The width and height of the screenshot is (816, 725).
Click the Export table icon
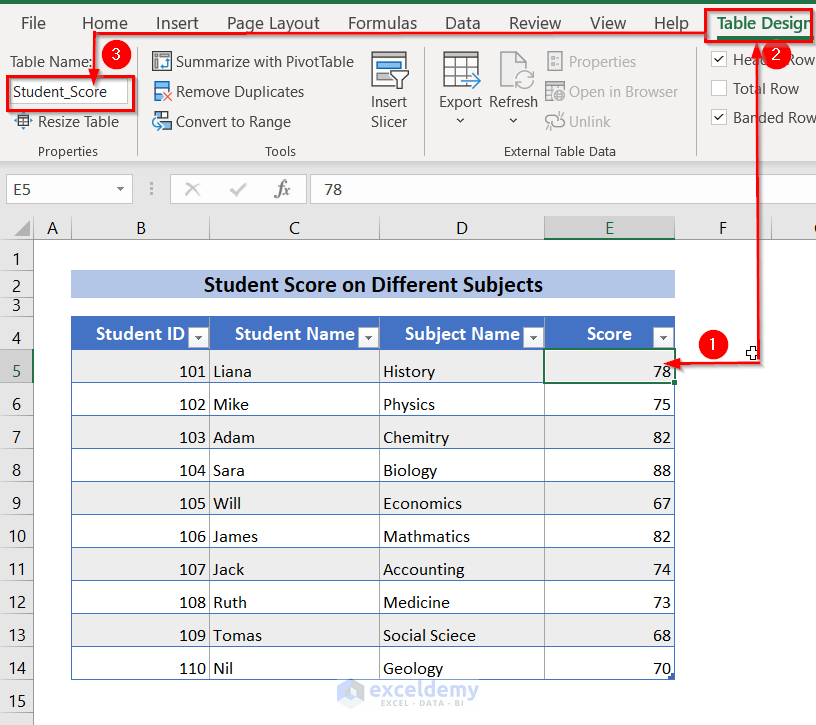tap(461, 70)
